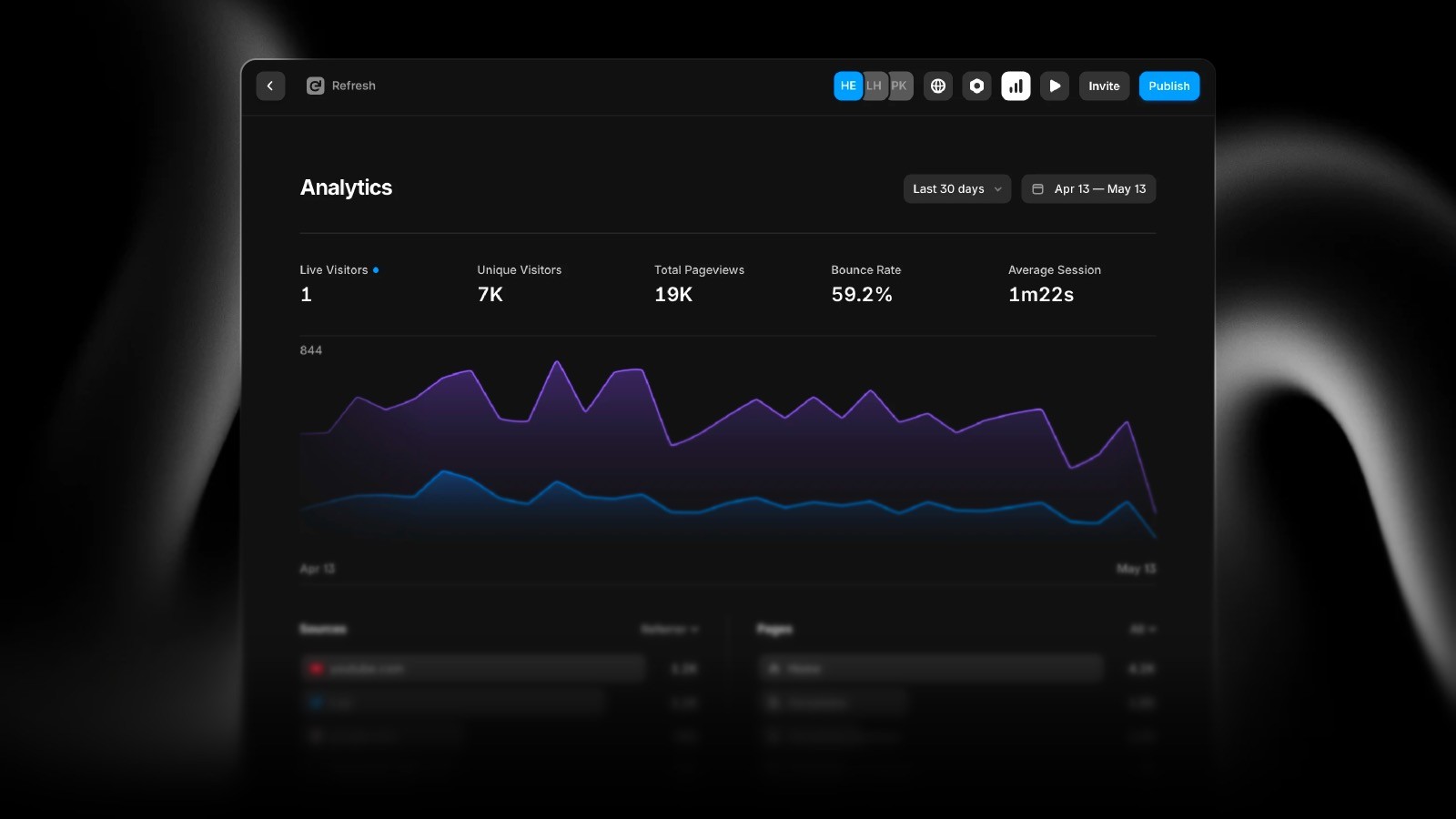Click the preview play button
The height and width of the screenshot is (819, 1456).
coord(1055,86)
